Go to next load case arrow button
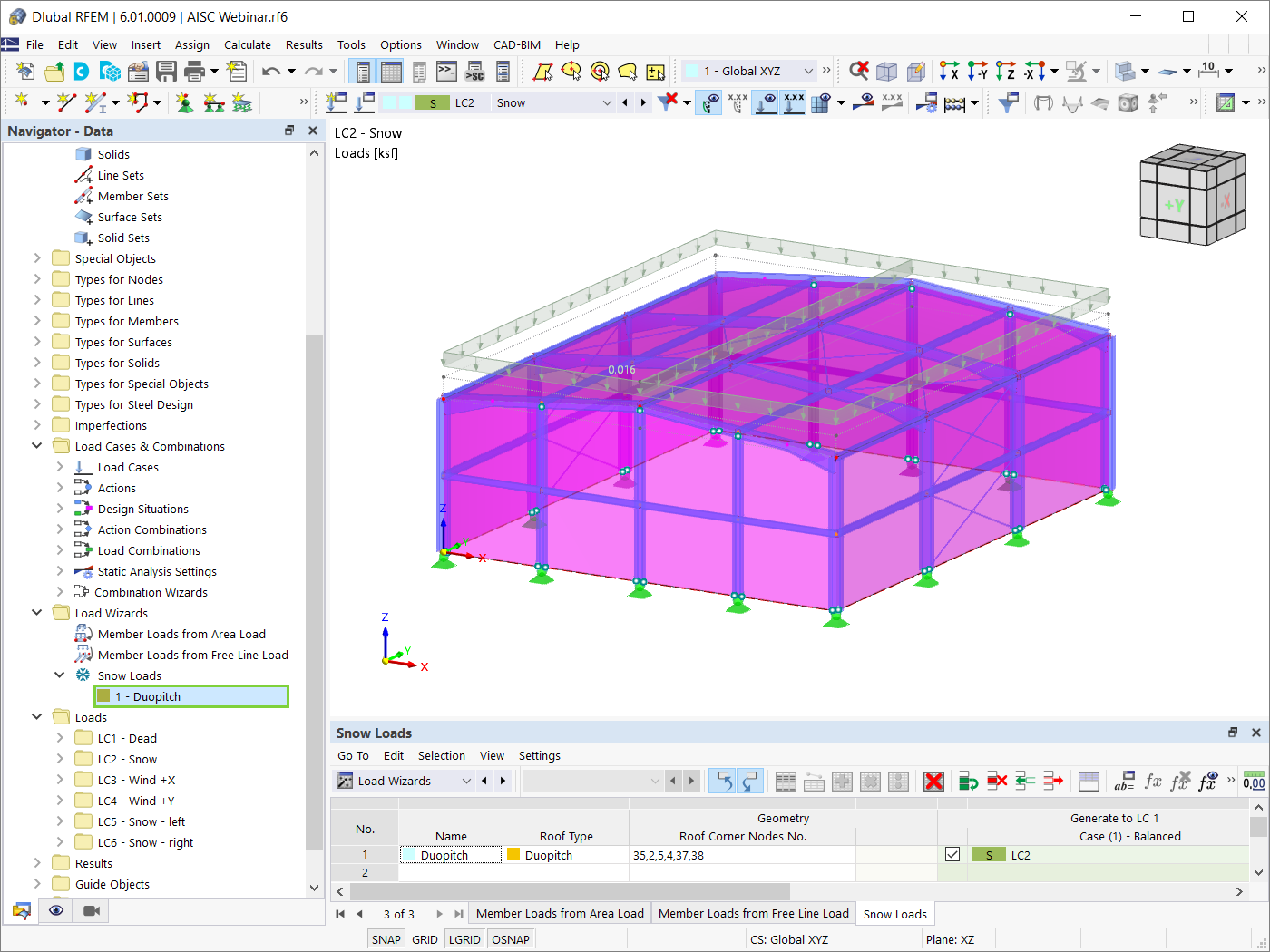This screenshot has height=952, width=1270. pos(644,102)
